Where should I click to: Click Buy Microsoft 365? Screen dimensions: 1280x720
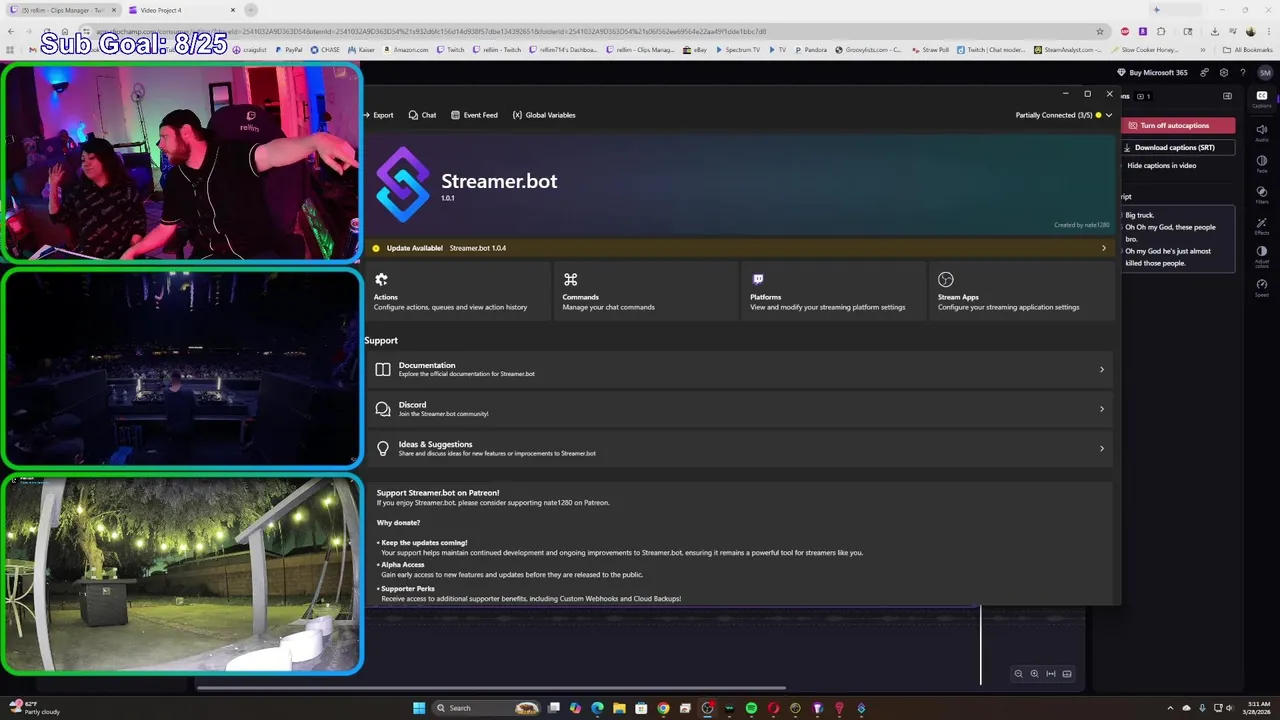click(1152, 72)
